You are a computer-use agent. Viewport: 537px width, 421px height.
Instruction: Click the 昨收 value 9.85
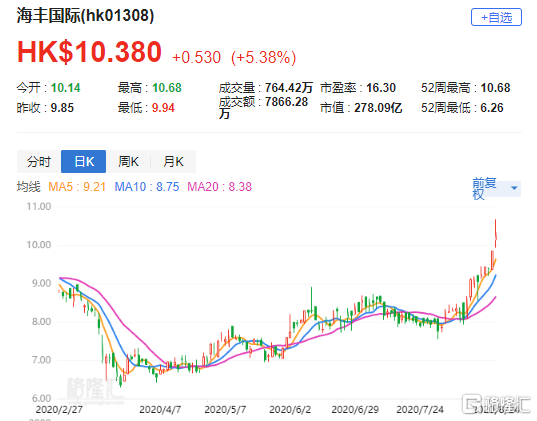62,108
